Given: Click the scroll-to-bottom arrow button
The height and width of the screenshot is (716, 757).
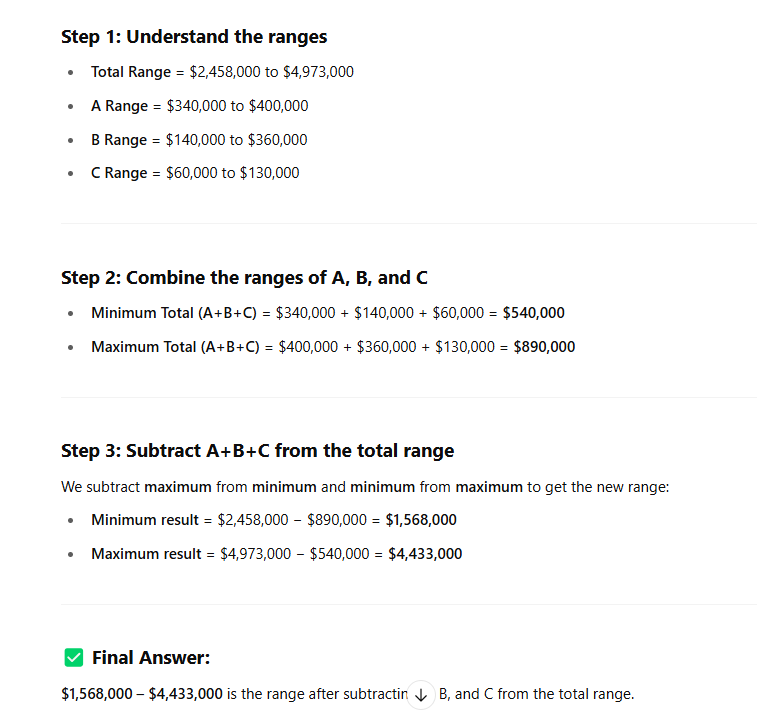Looking at the screenshot, I should (421, 694).
